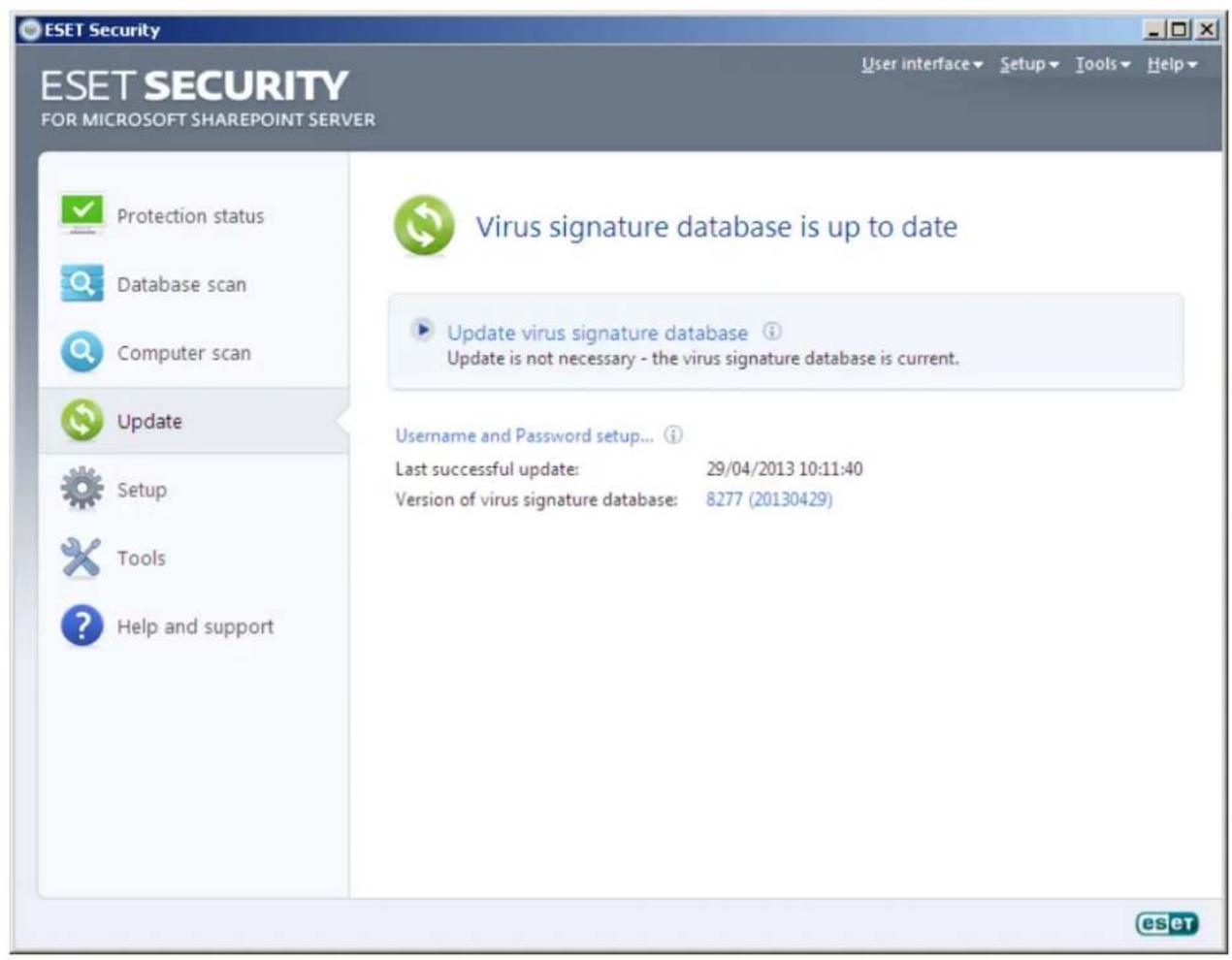Image resolution: width=1232 pixels, height=960 pixels.
Task: Click the Setup gear icon
Action: point(81,489)
